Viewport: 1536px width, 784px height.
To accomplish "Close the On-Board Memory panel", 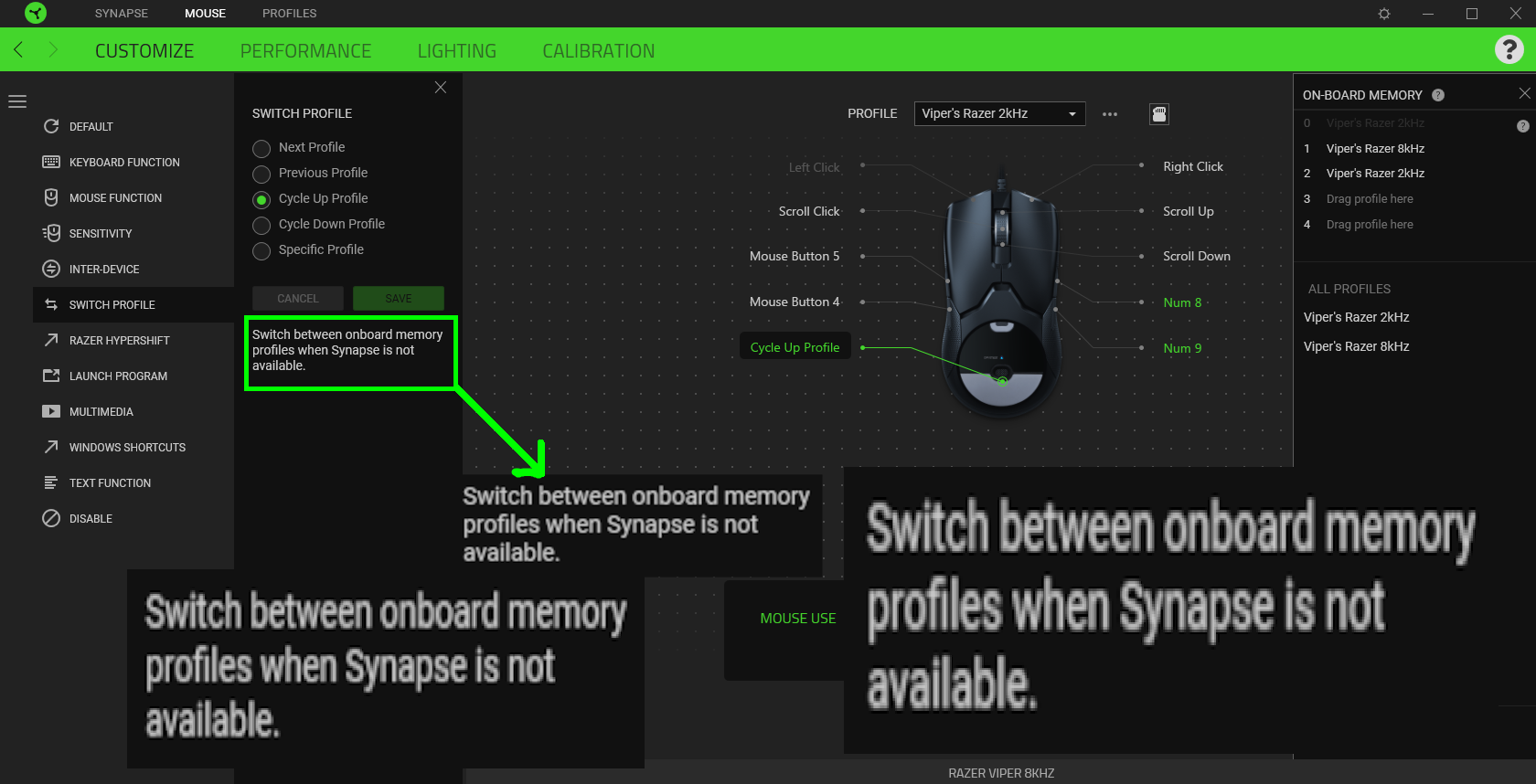I will 1524,93.
